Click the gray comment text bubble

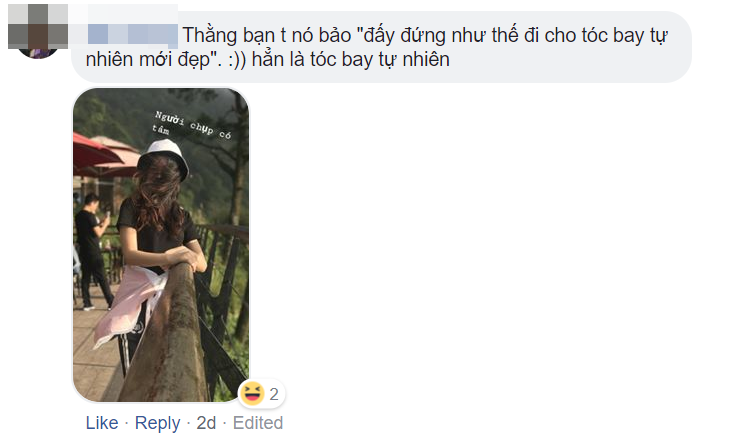click(x=381, y=47)
